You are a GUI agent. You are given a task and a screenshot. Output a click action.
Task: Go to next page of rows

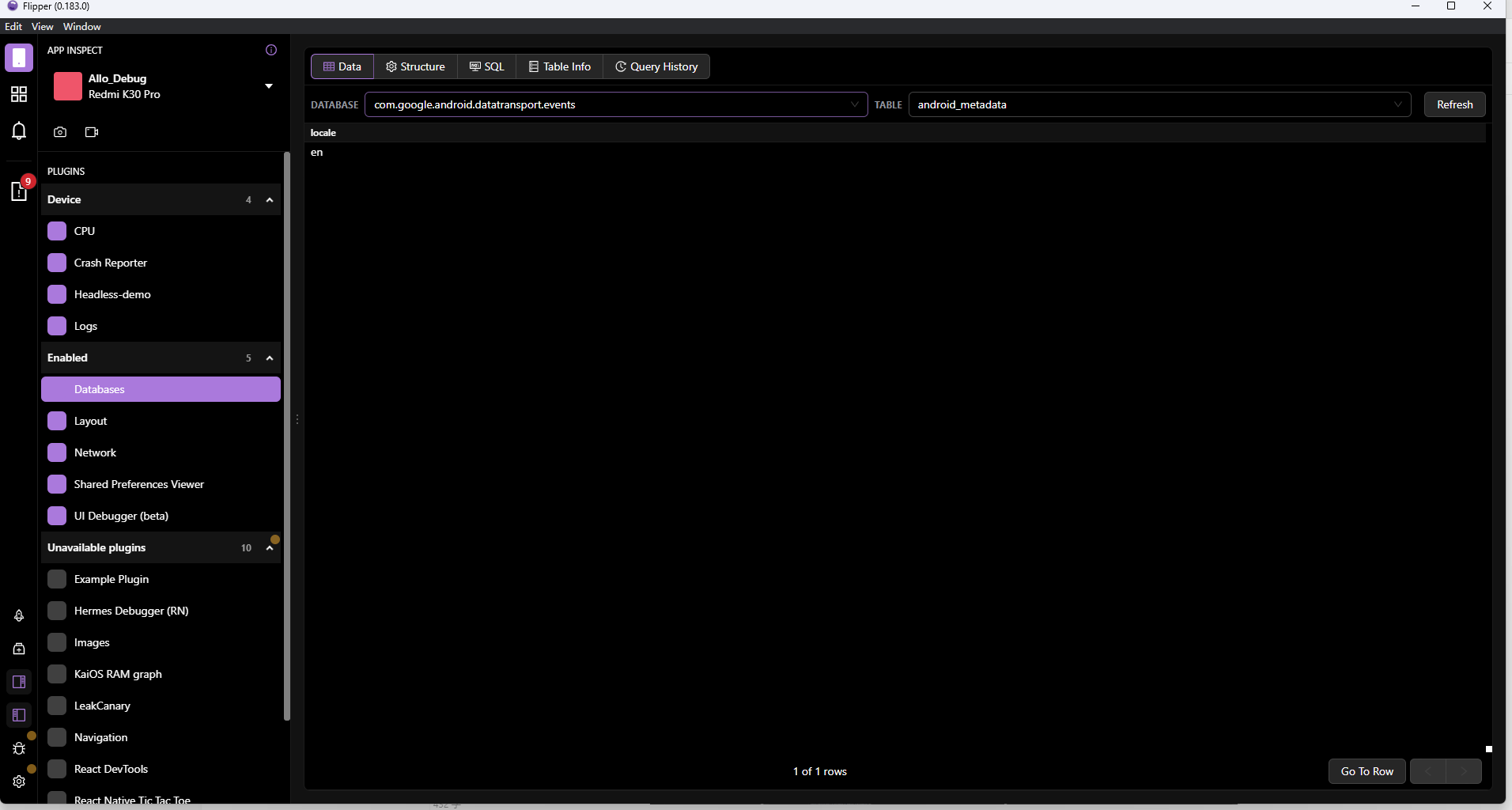(1464, 771)
